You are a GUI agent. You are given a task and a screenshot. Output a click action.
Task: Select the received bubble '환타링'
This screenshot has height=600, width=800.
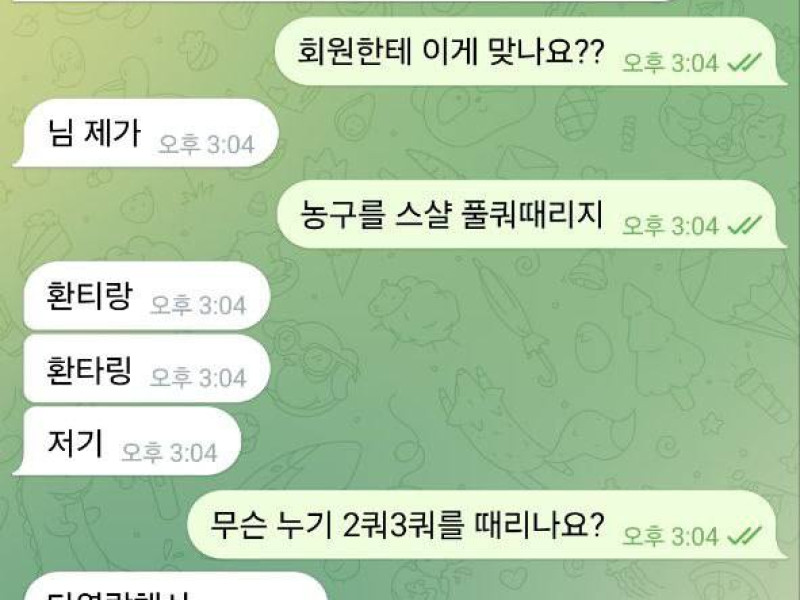click(x=146, y=368)
